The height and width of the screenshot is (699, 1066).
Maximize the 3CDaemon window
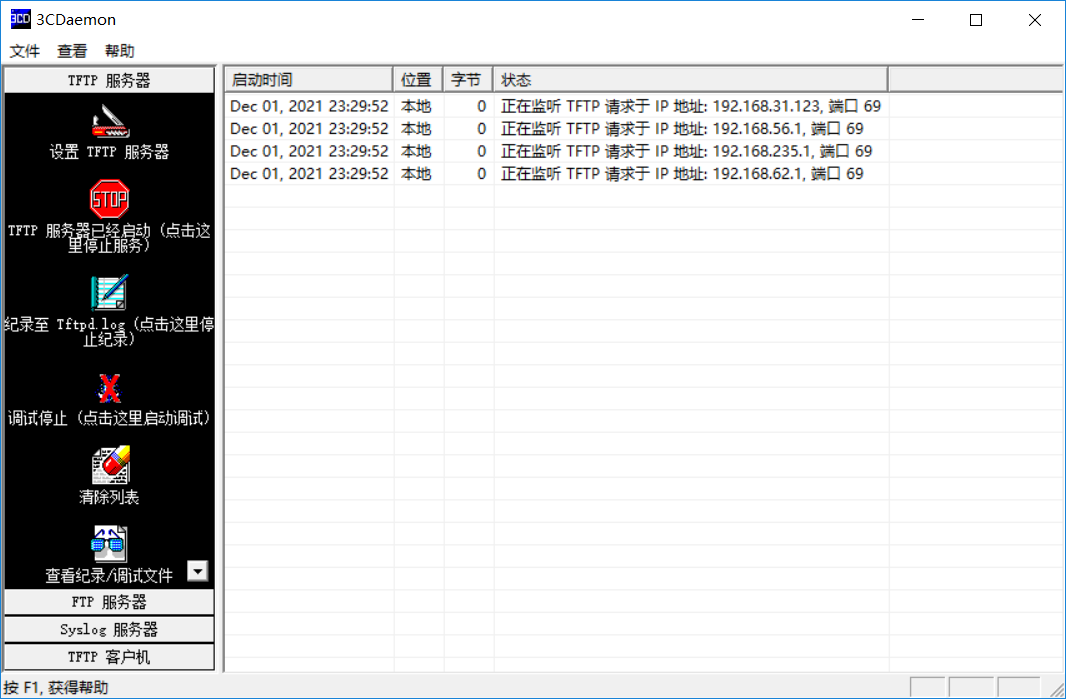pos(976,20)
